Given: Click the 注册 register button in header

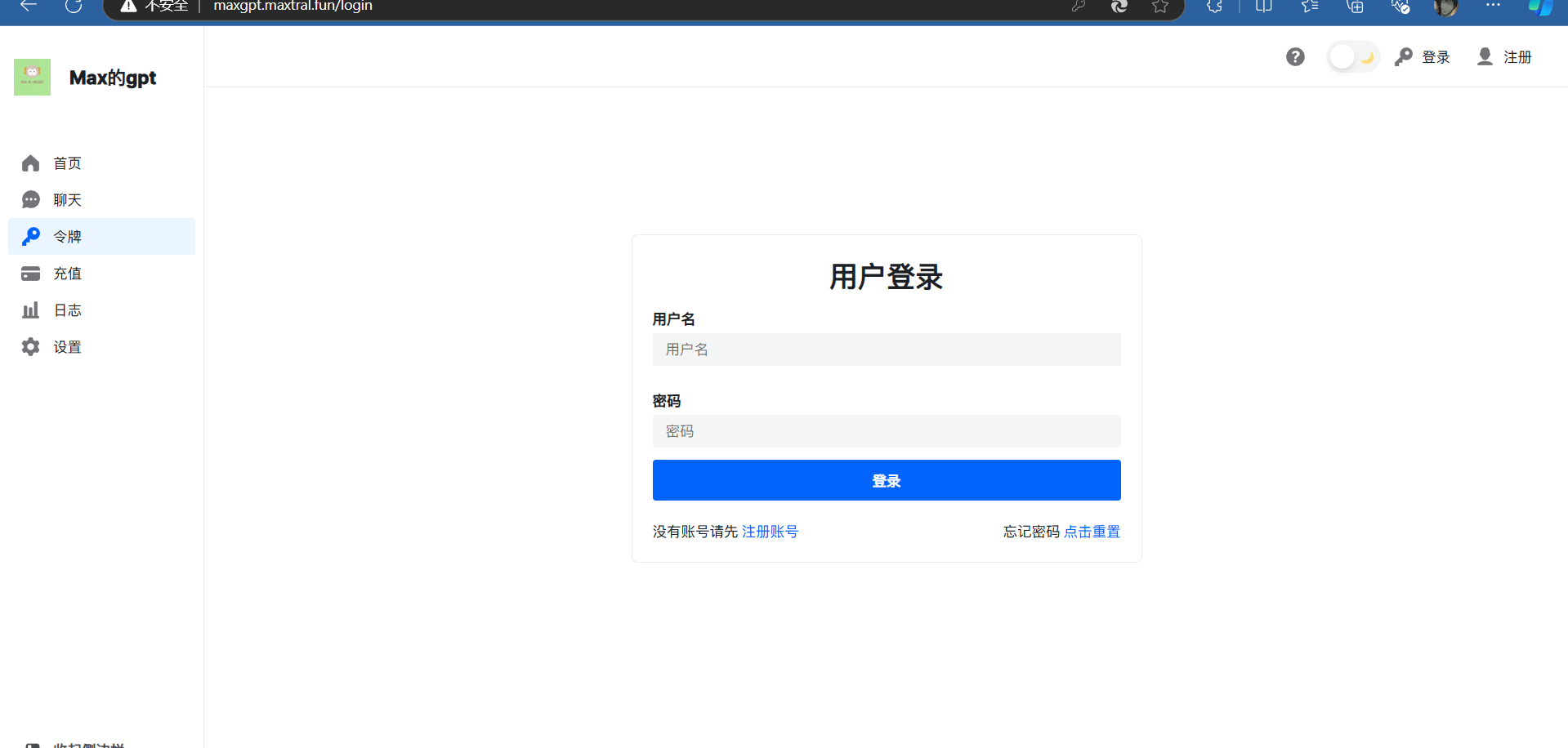Looking at the screenshot, I should coord(1504,57).
